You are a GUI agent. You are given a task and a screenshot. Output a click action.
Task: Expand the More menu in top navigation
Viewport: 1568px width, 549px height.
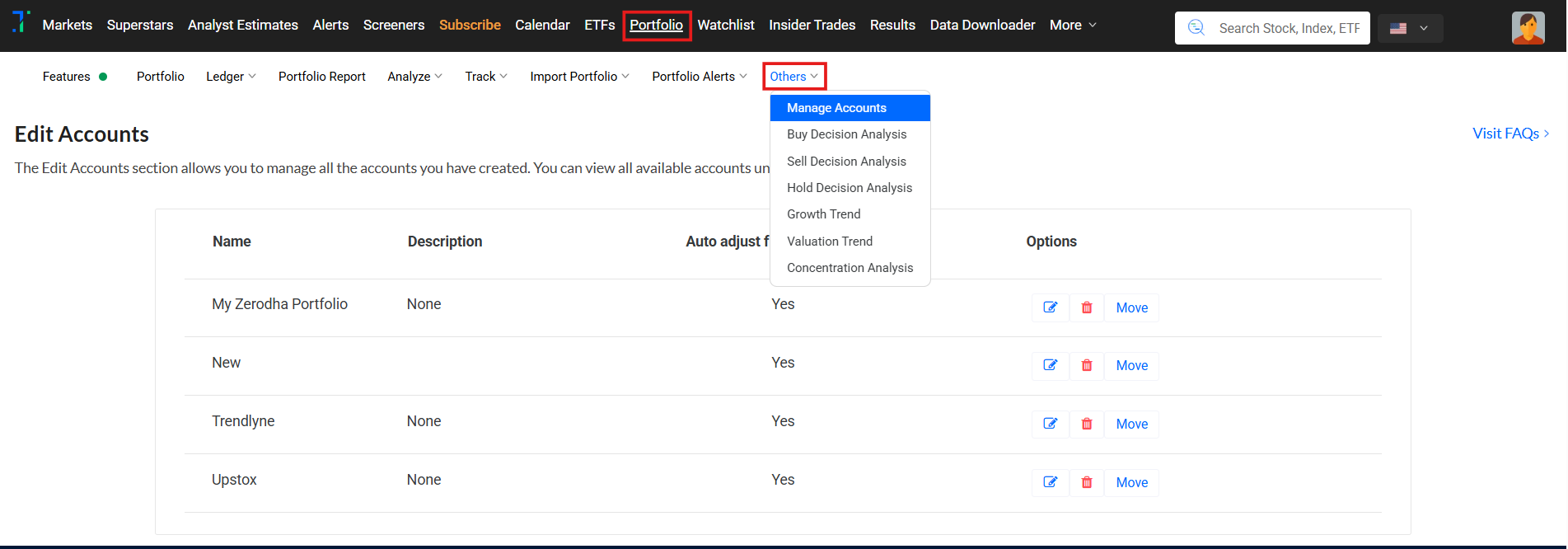point(1073,25)
